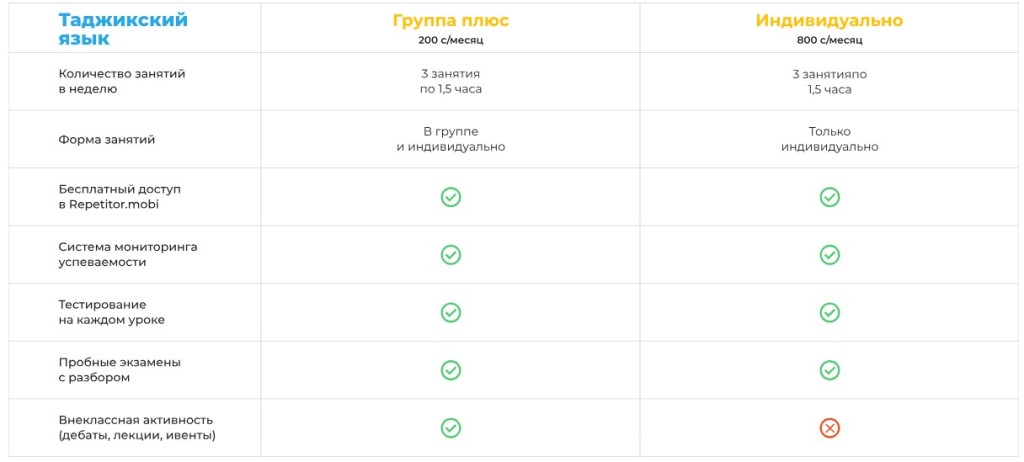Image resolution: width=1024 pixels, height=462 pixels.
Task: Click Индивидуально checkmark for Система мониторинга успеваемости
Action: [x=829, y=255]
